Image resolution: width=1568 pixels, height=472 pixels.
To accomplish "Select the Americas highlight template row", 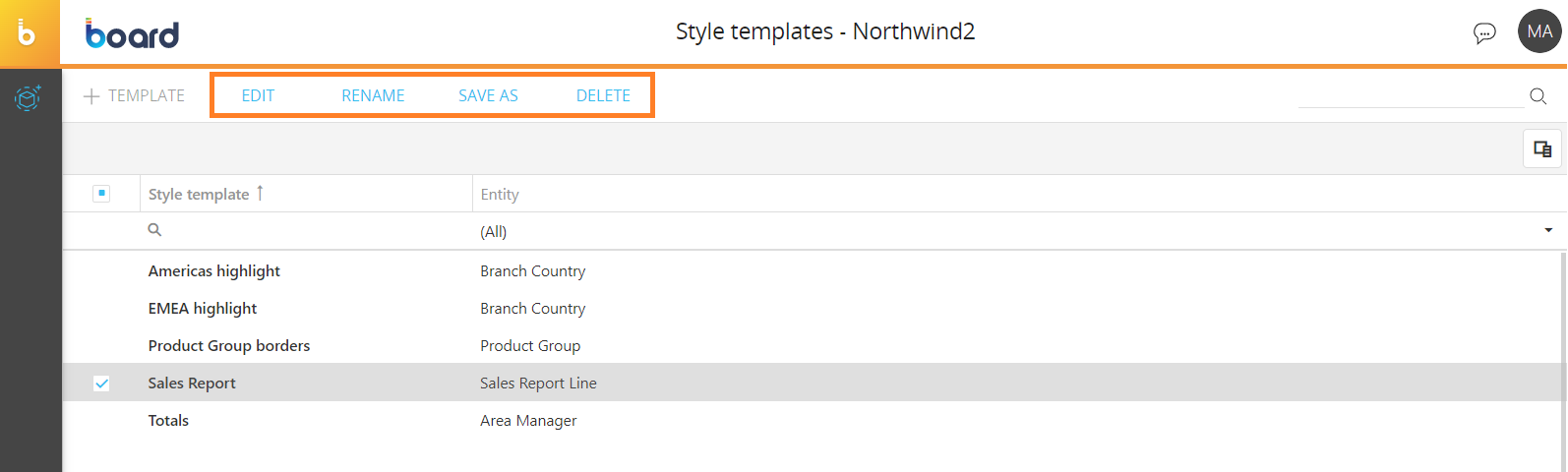I will pos(214,271).
